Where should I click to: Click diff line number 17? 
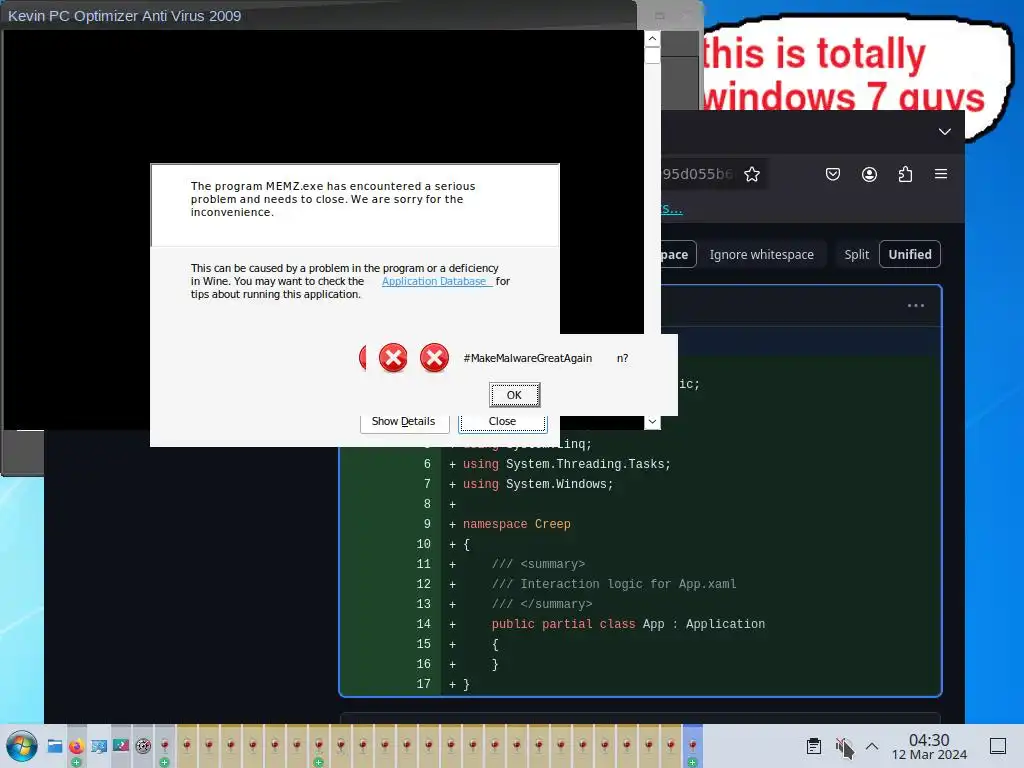coord(423,684)
